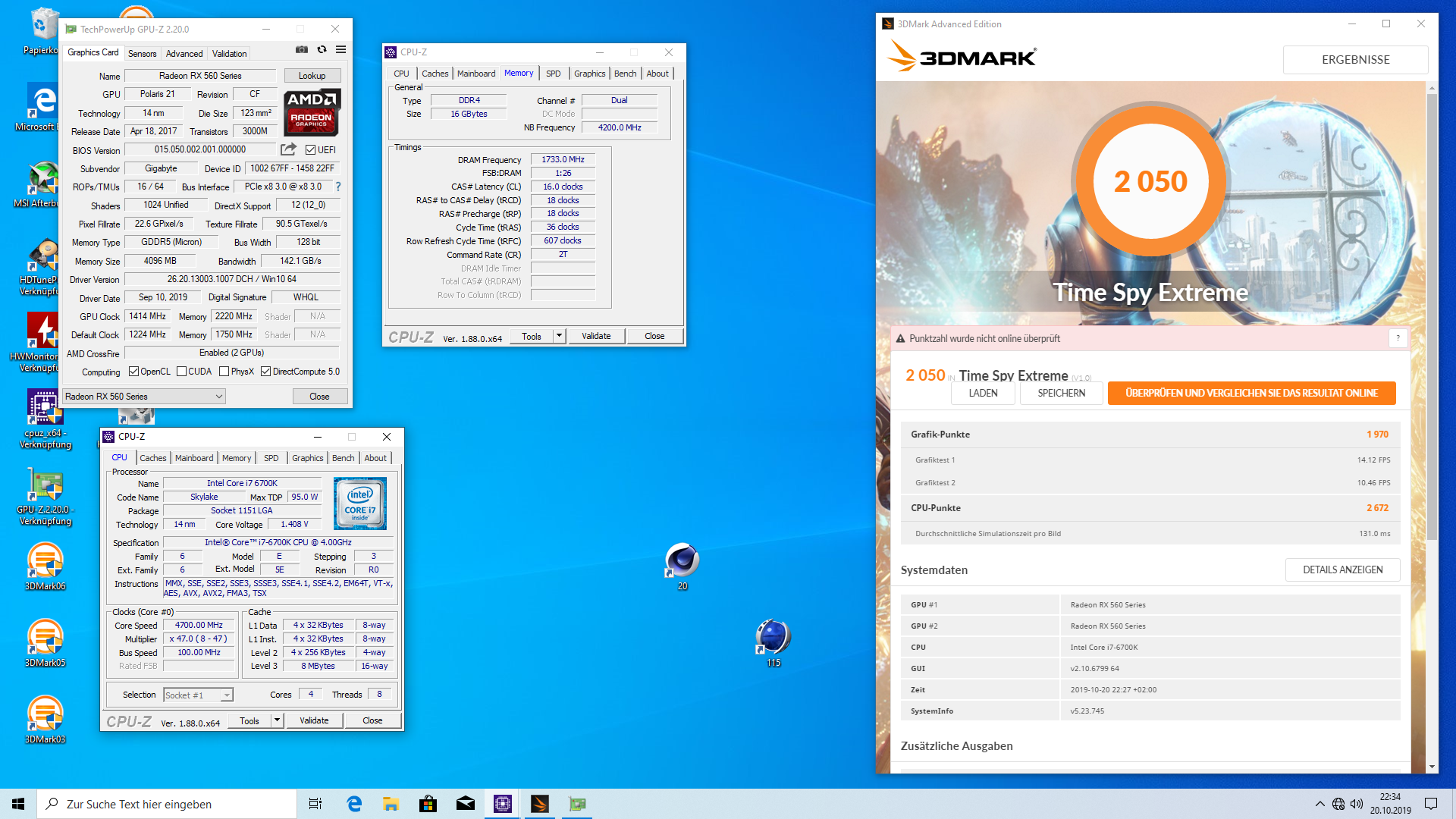Expand the Tools dropdown arrow in CPU tab CPU-Z
1456x819 pixels.
click(x=277, y=720)
